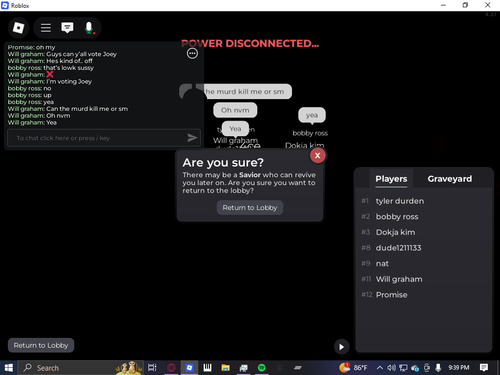Toggle the microphone voice chat icon
The height and width of the screenshot is (375, 500).
89,28
